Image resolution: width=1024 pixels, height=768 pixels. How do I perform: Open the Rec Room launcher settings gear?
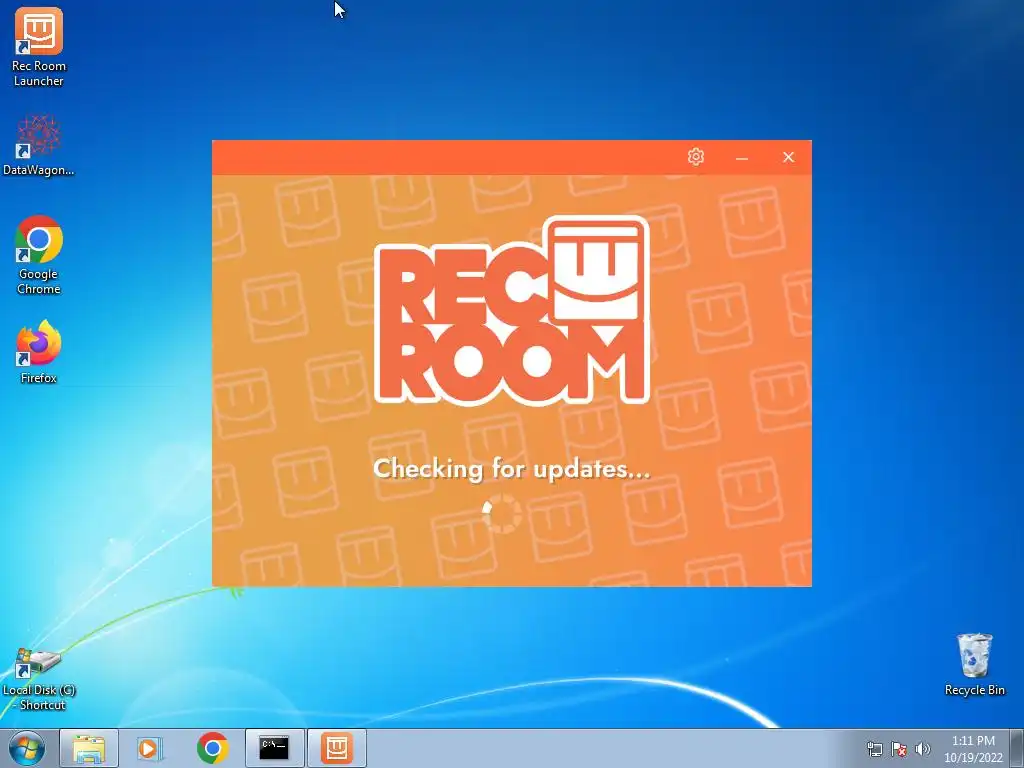coord(696,157)
